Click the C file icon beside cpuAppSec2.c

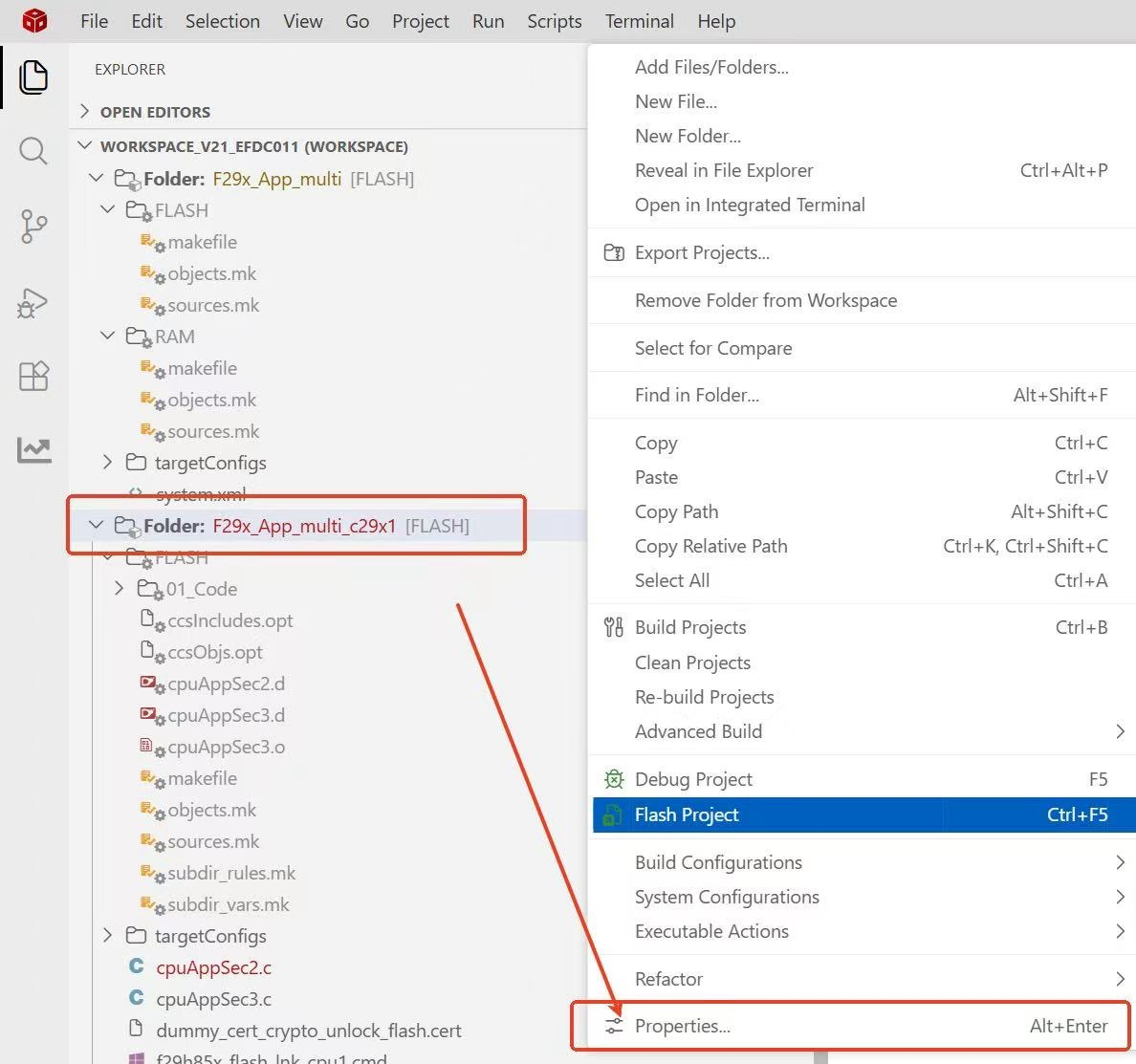coord(136,966)
